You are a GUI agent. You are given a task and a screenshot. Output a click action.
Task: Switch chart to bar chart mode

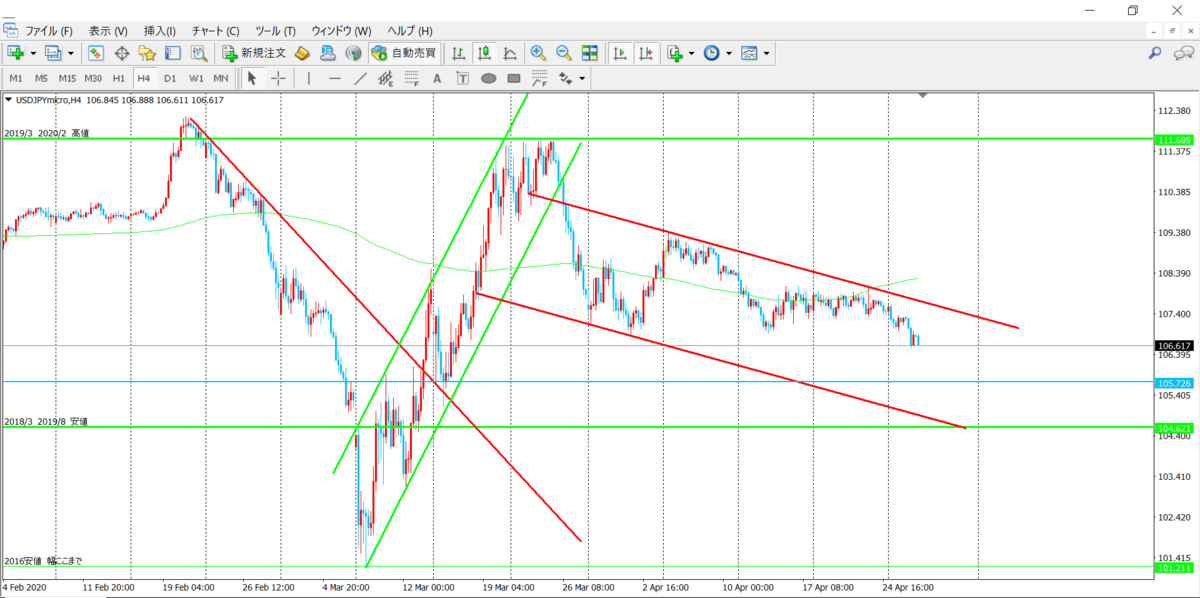(459, 52)
